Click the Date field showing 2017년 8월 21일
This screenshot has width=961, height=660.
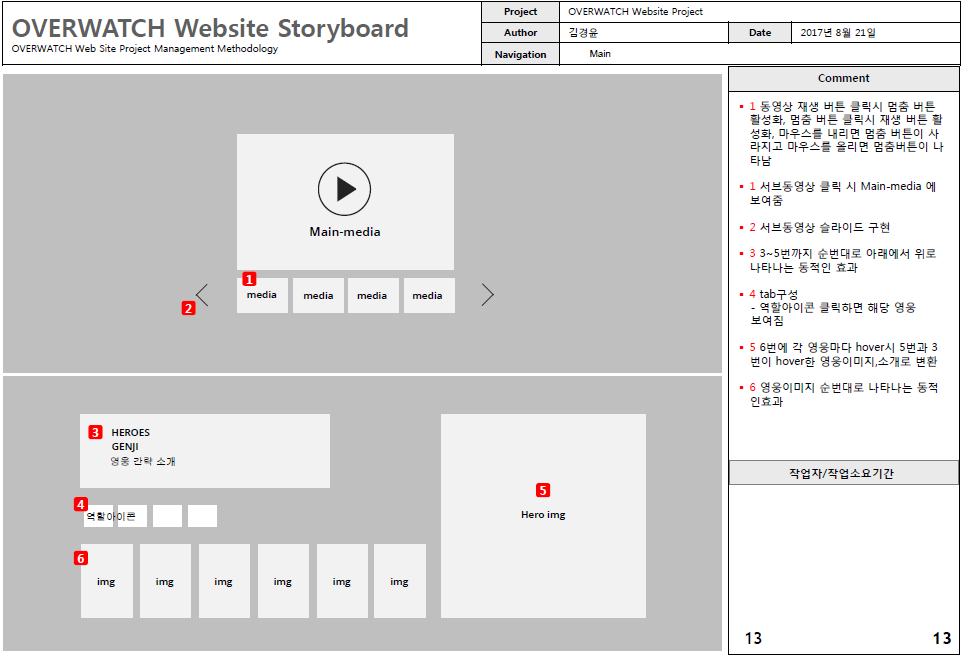[x=838, y=33]
